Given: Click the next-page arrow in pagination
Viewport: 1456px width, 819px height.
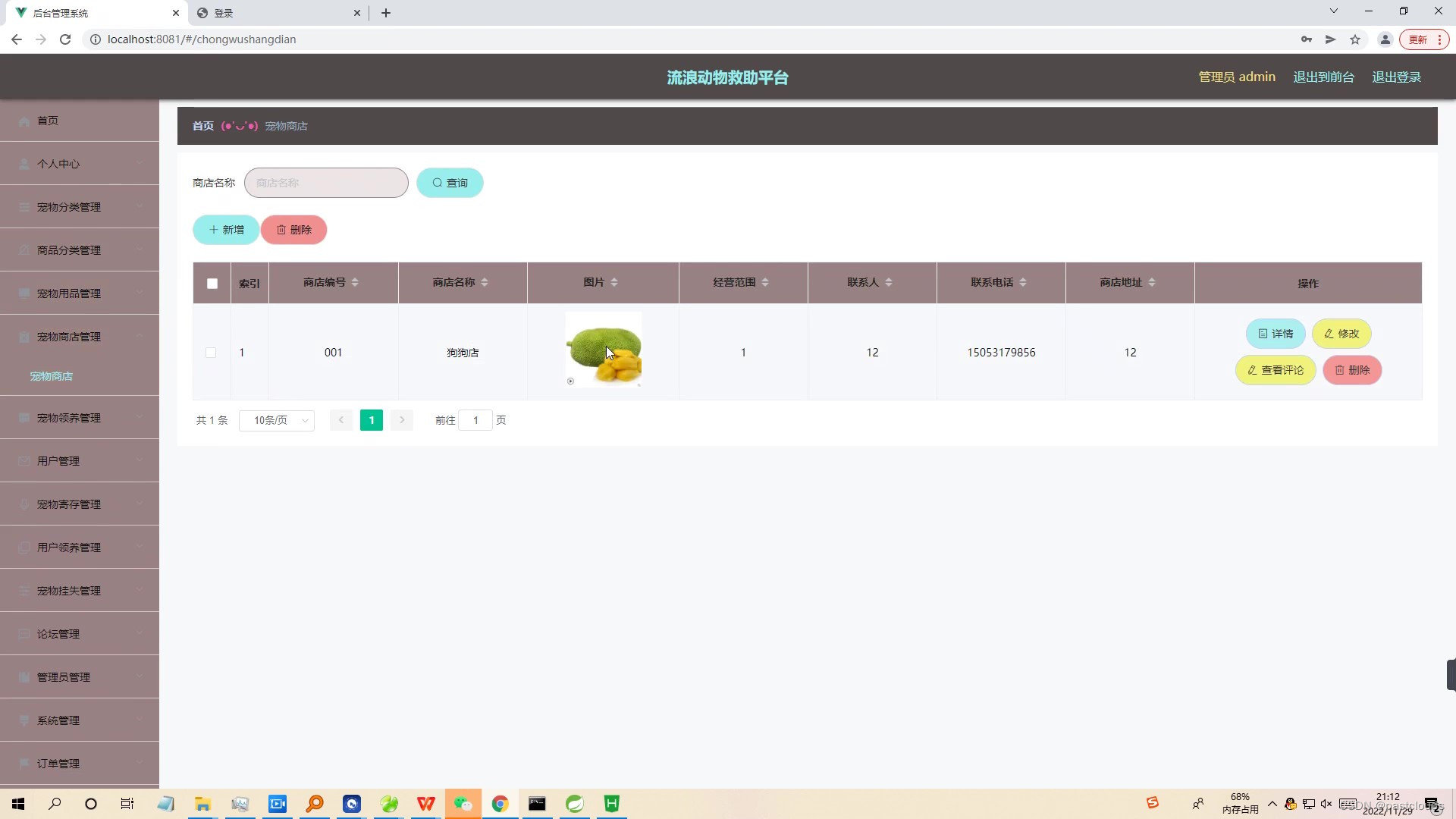Looking at the screenshot, I should [401, 420].
